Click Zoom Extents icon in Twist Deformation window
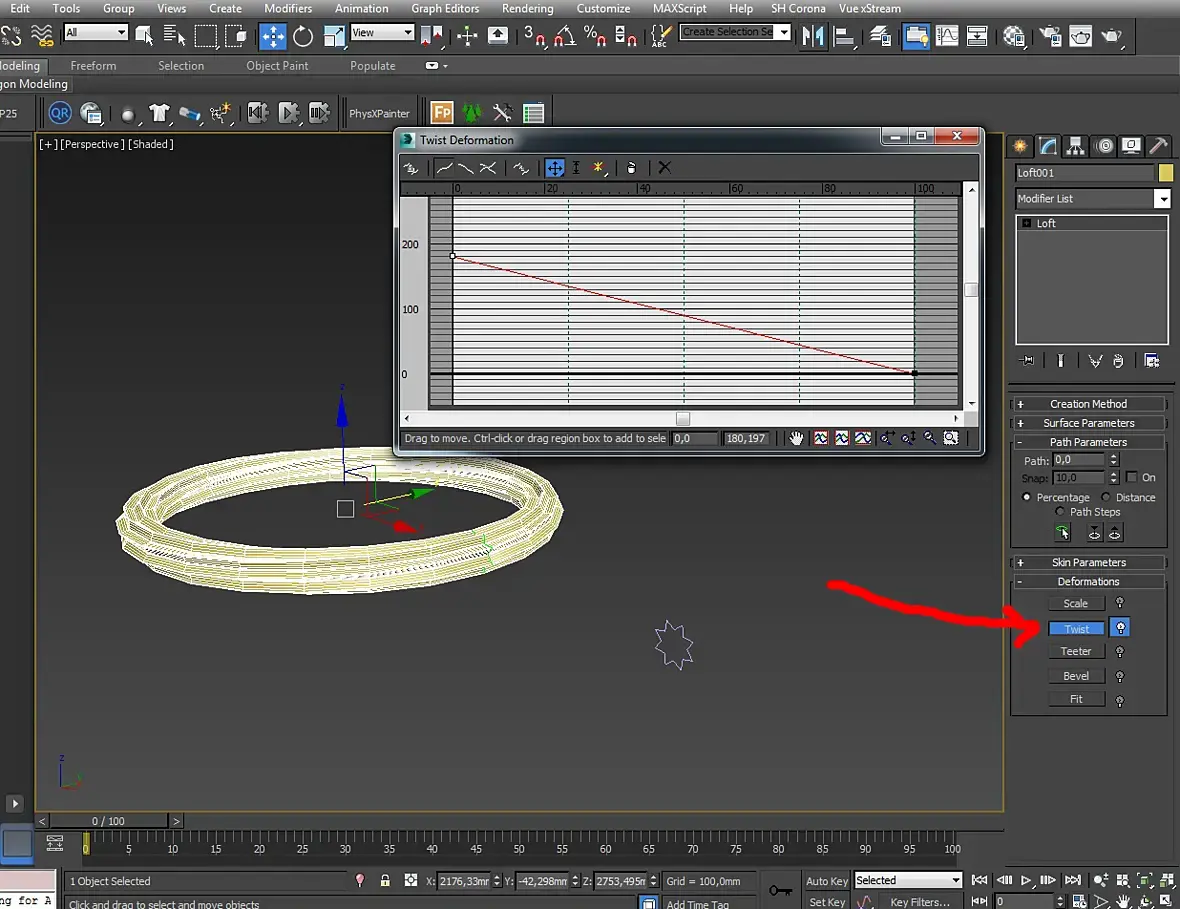 point(821,438)
